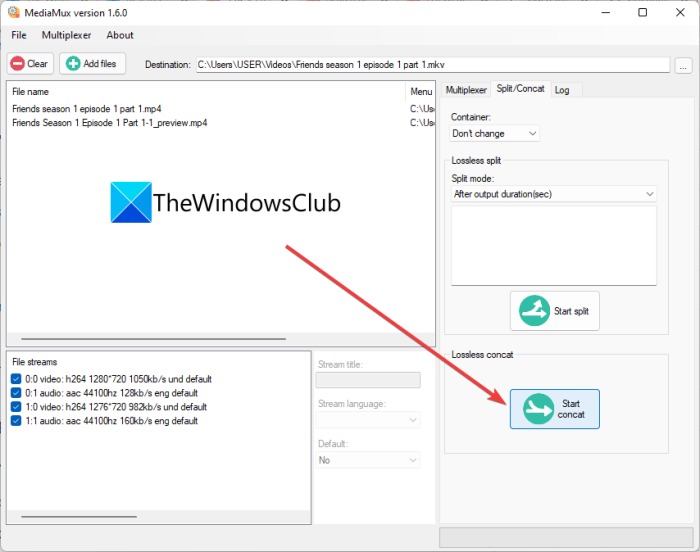Screen dimensions: 700x552
Task: Open the Container dropdown showing Don't change
Action: point(494,133)
